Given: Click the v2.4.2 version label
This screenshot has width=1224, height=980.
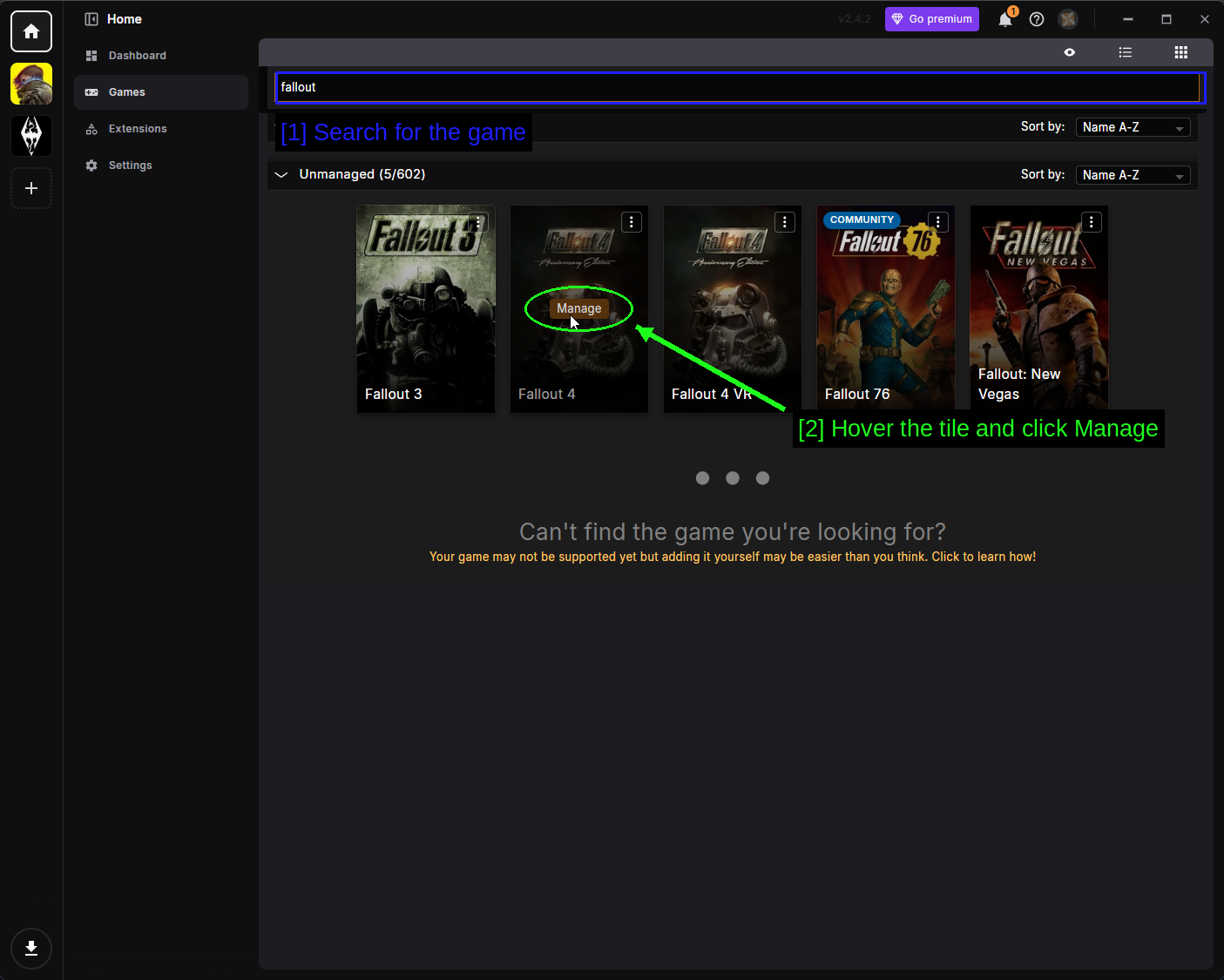Looking at the screenshot, I should tap(854, 19).
